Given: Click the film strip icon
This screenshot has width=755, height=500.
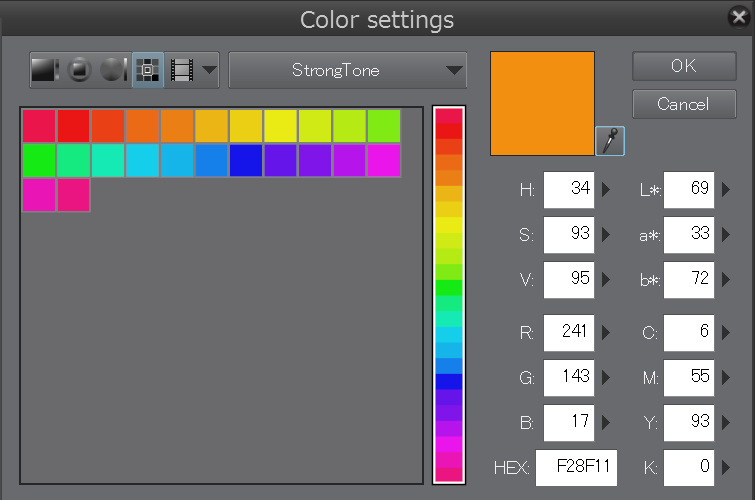Looking at the screenshot, I should 182,70.
